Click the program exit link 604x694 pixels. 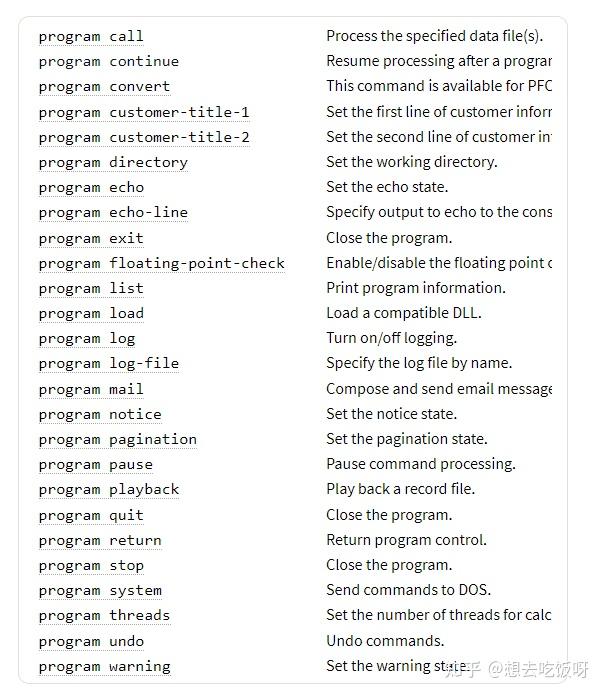click(x=91, y=238)
